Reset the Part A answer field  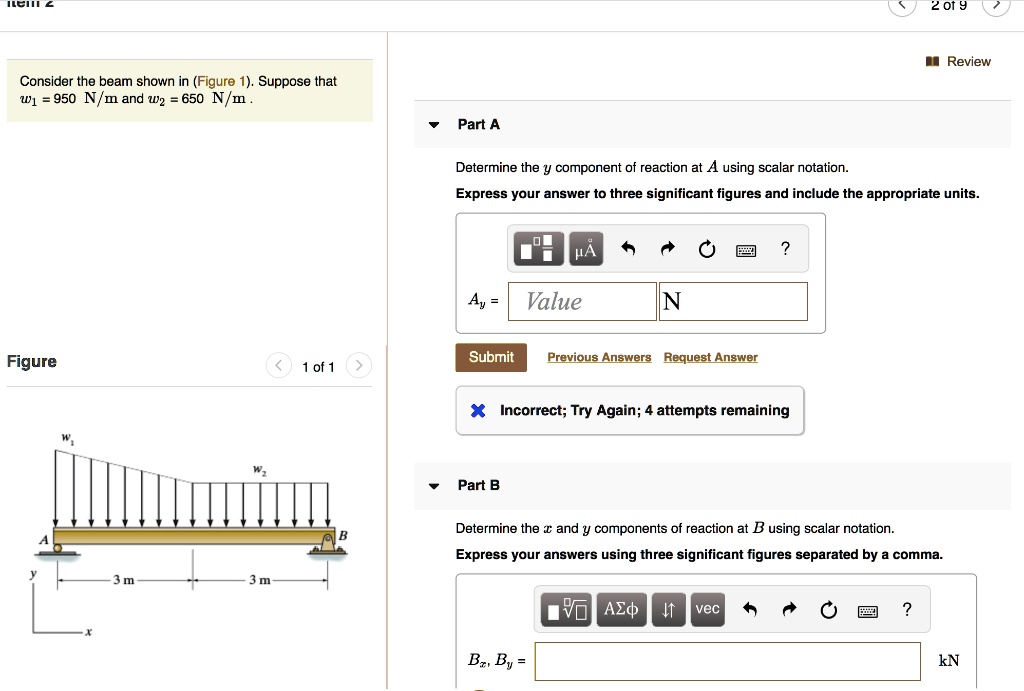pyautogui.click(x=707, y=248)
